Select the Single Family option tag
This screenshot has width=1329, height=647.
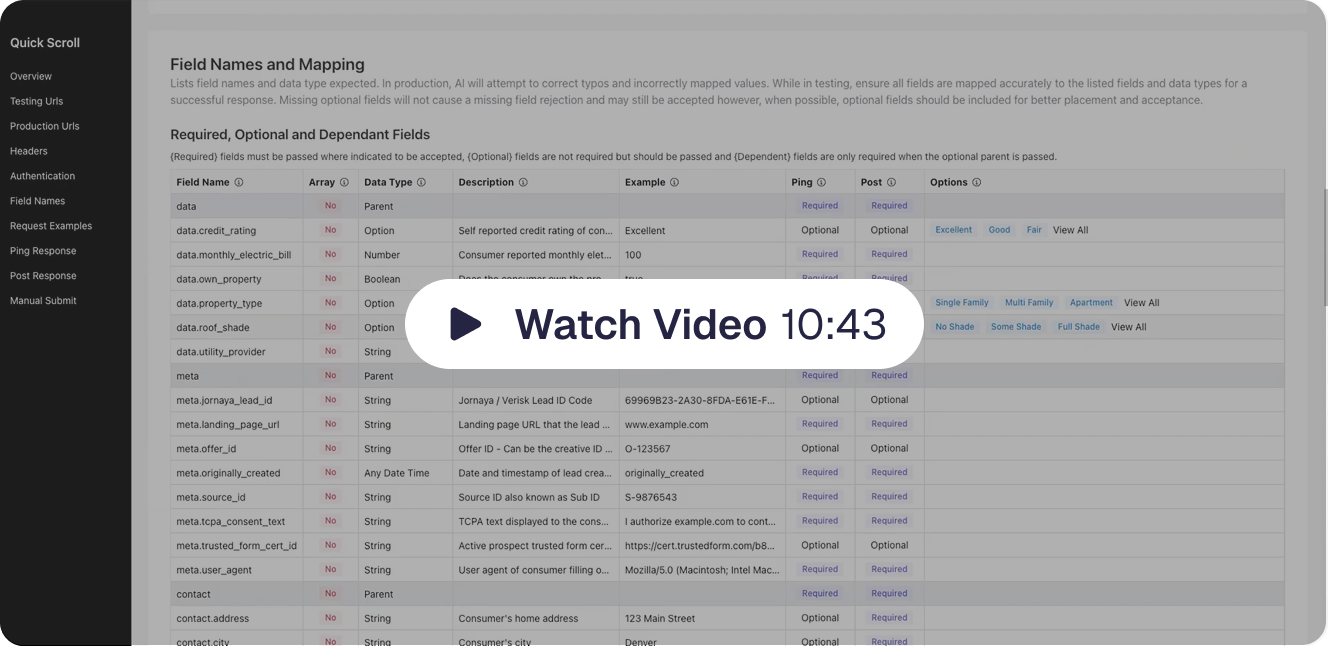[961, 303]
